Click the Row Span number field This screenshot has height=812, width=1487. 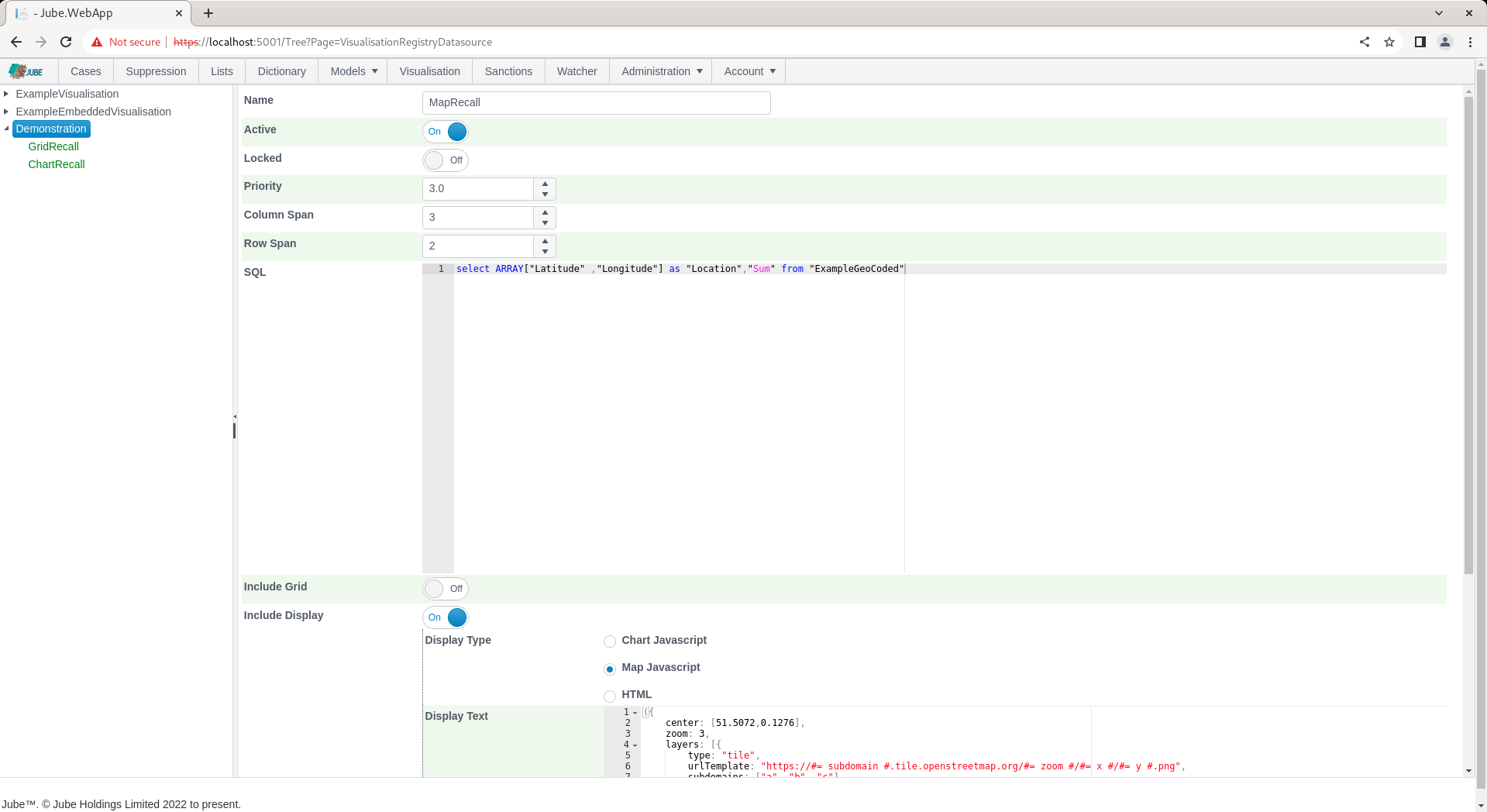[x=478, y=246]
